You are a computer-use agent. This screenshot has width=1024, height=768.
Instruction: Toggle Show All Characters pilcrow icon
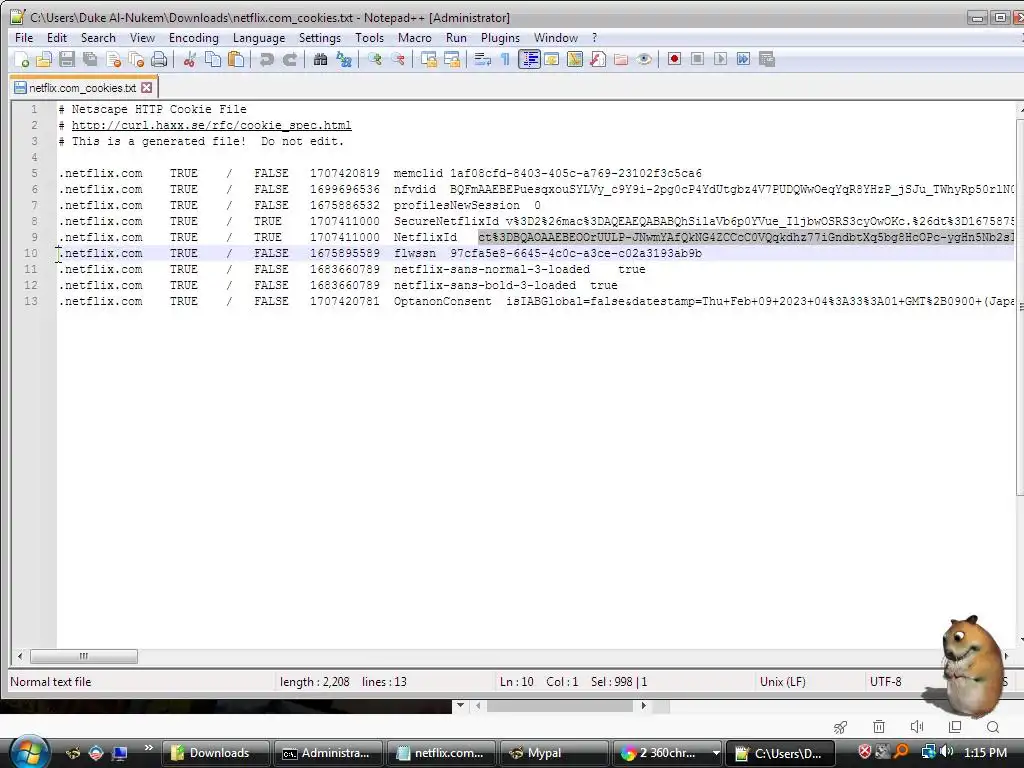(x=505, y=59)
